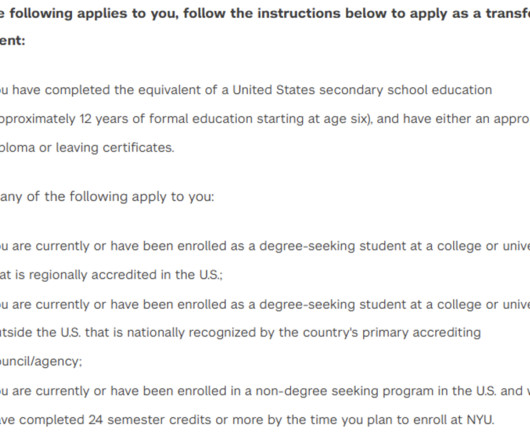The width and height of the screenshot is (530, 442).
Task: Click the 'any of the following apply to you:' line
Action: click(107, 197)
